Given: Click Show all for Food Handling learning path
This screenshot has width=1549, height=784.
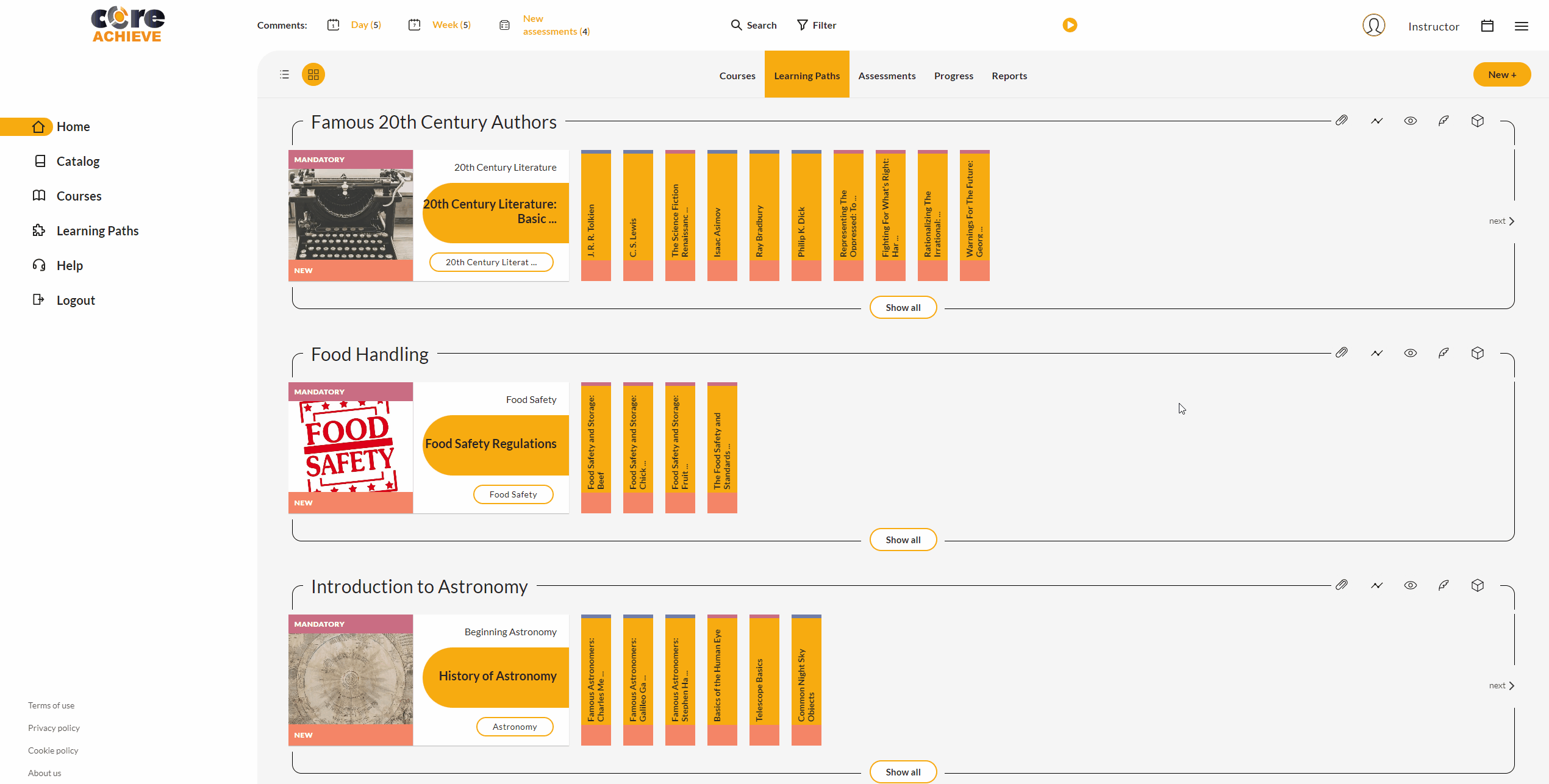Looking at the screenshot, I should [x=902, y=539].
